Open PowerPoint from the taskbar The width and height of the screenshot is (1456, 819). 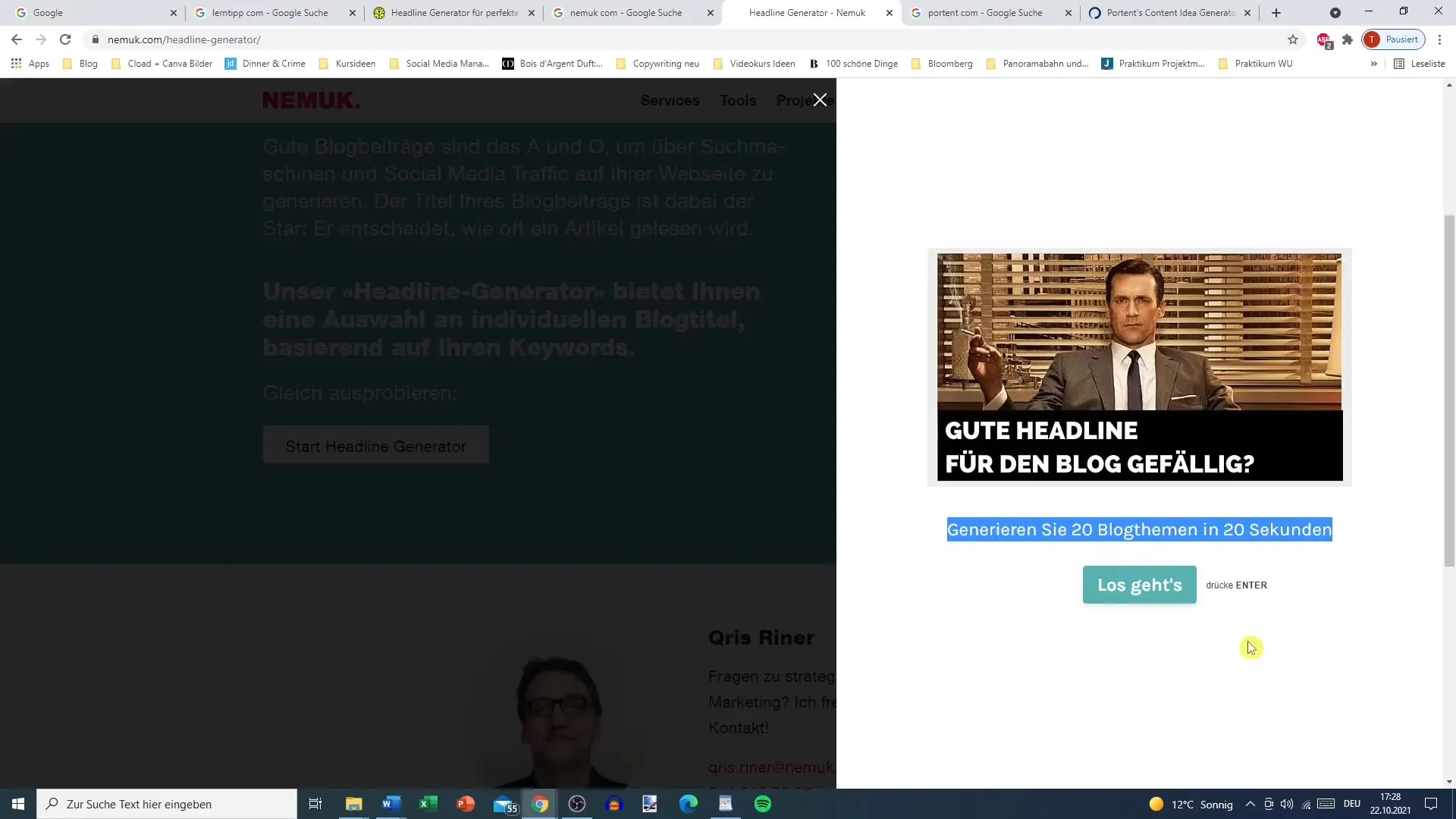[466, 804]
